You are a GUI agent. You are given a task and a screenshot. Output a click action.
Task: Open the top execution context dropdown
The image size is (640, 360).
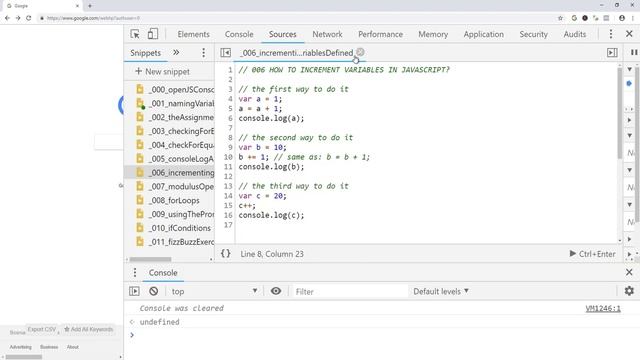click(214, 291)
